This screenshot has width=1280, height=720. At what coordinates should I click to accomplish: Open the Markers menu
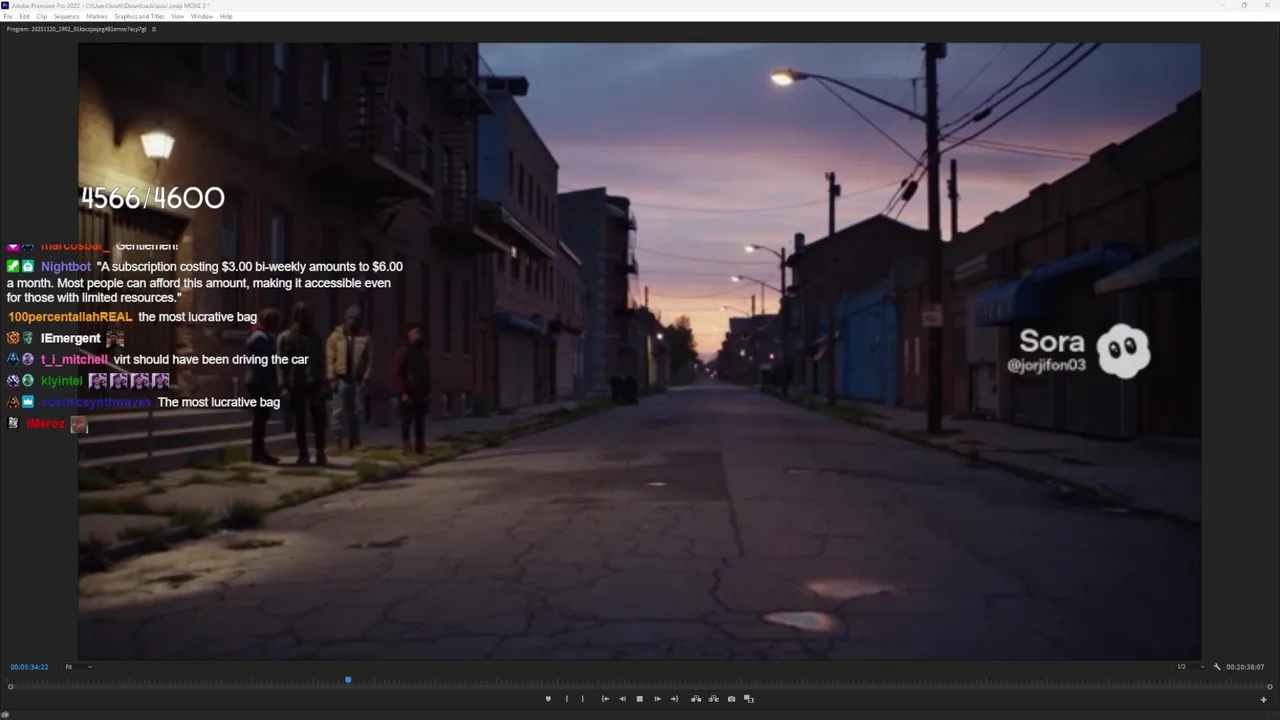(x=97, y=16)
